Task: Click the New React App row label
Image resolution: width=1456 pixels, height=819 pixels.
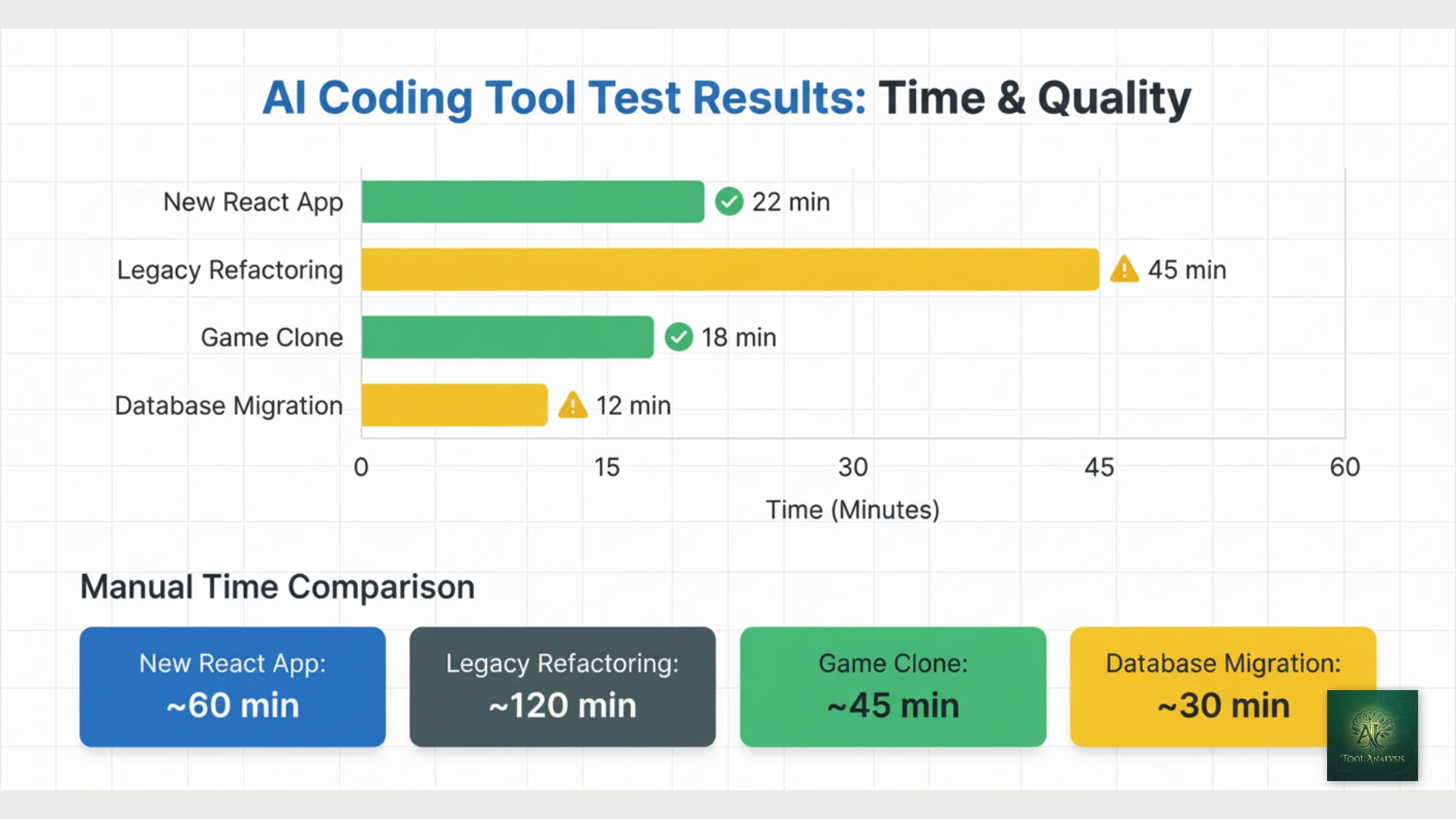Action: tap(253, 202)
